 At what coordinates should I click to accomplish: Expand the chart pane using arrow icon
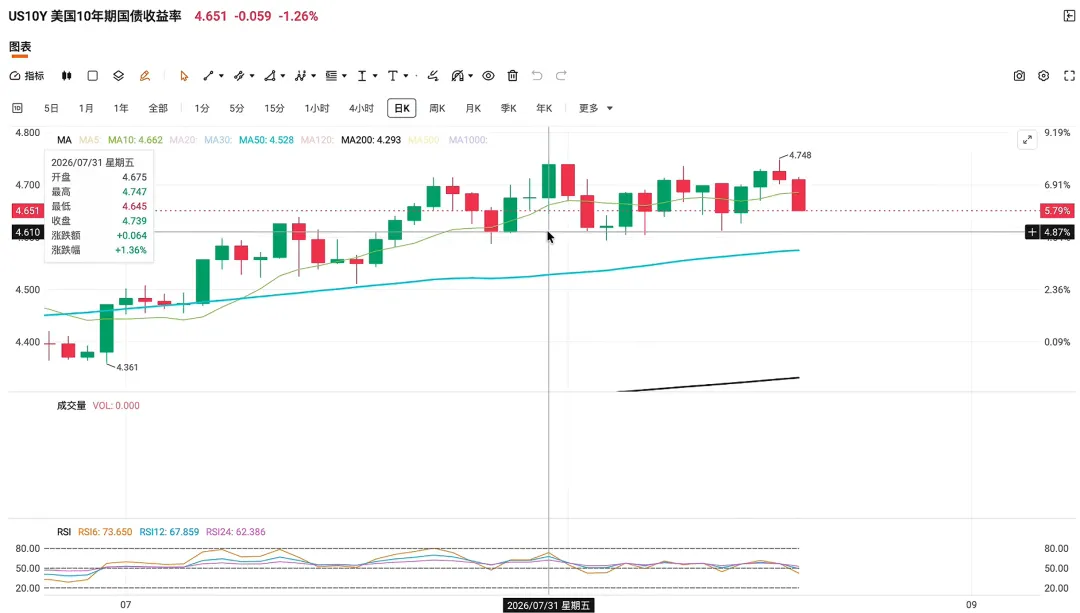[x=1027, y=140]
